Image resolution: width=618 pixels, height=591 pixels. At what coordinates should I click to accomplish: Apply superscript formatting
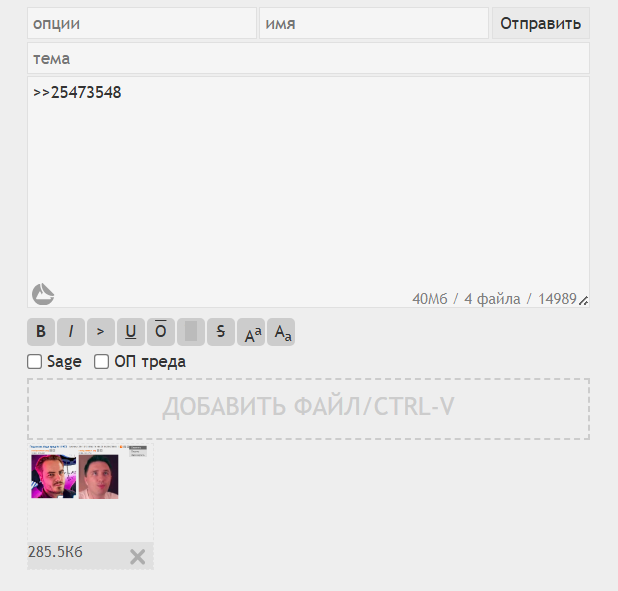pyautogui.click(x=251, y=332)
